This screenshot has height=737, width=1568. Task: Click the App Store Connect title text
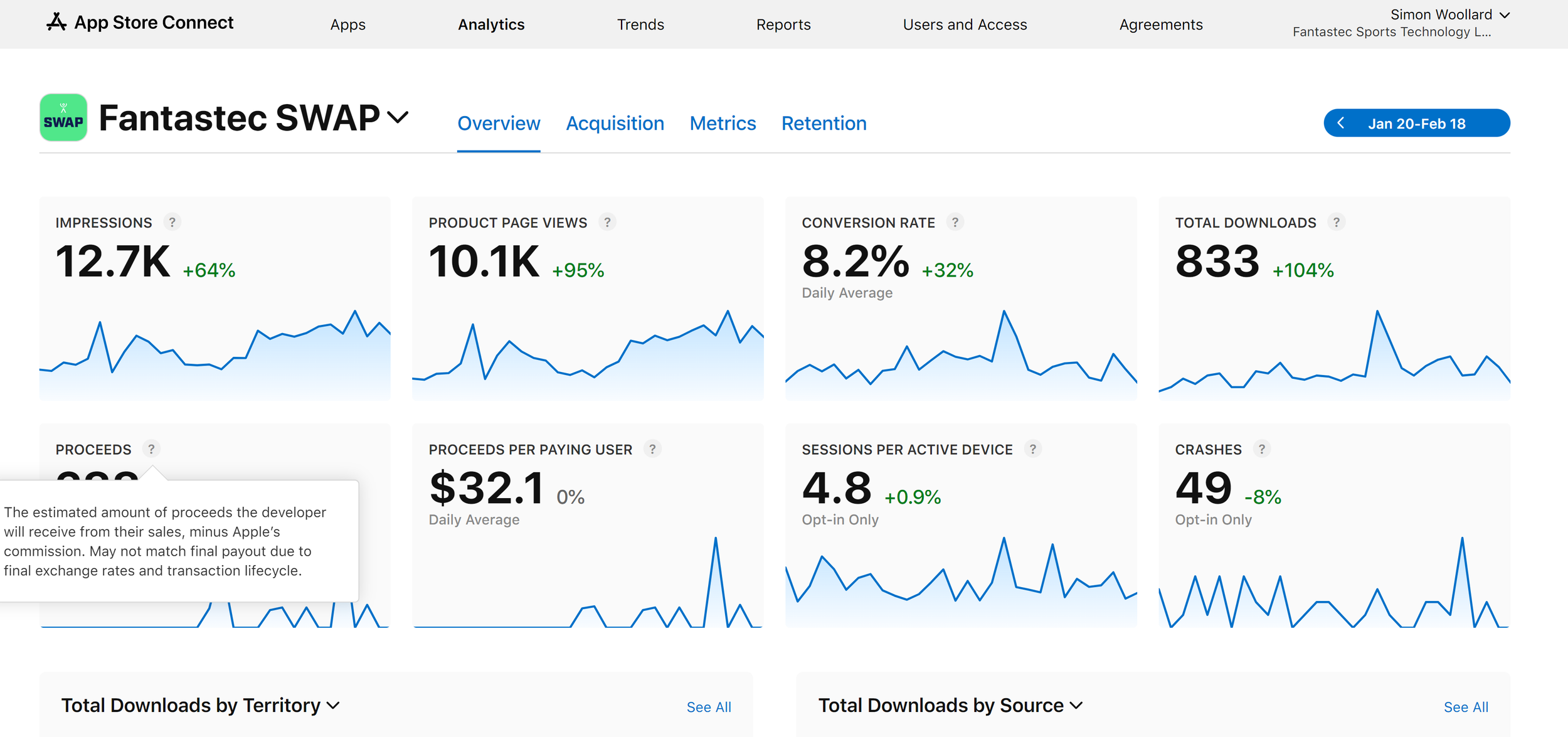(154, 23)
